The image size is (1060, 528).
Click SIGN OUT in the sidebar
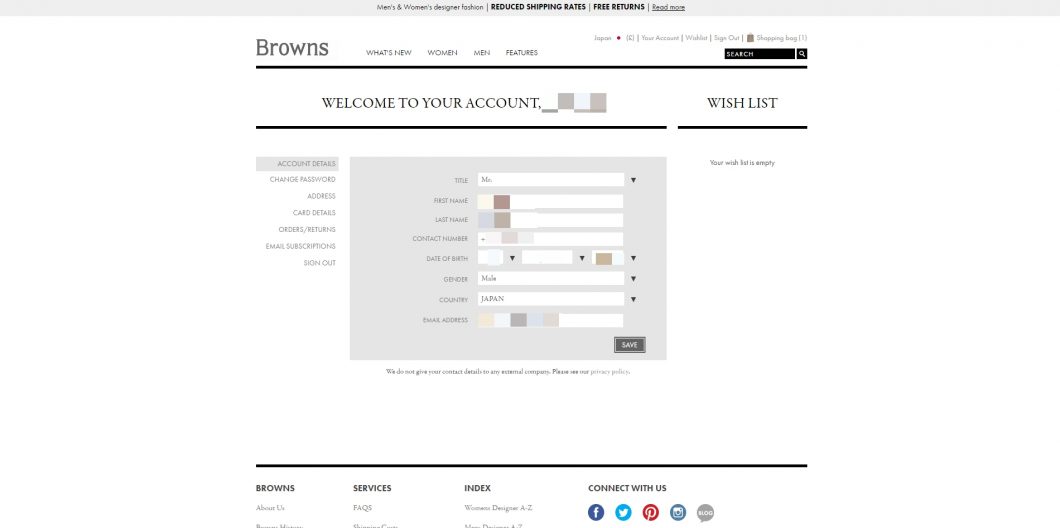pyautogui.click(x=320, y=263)
